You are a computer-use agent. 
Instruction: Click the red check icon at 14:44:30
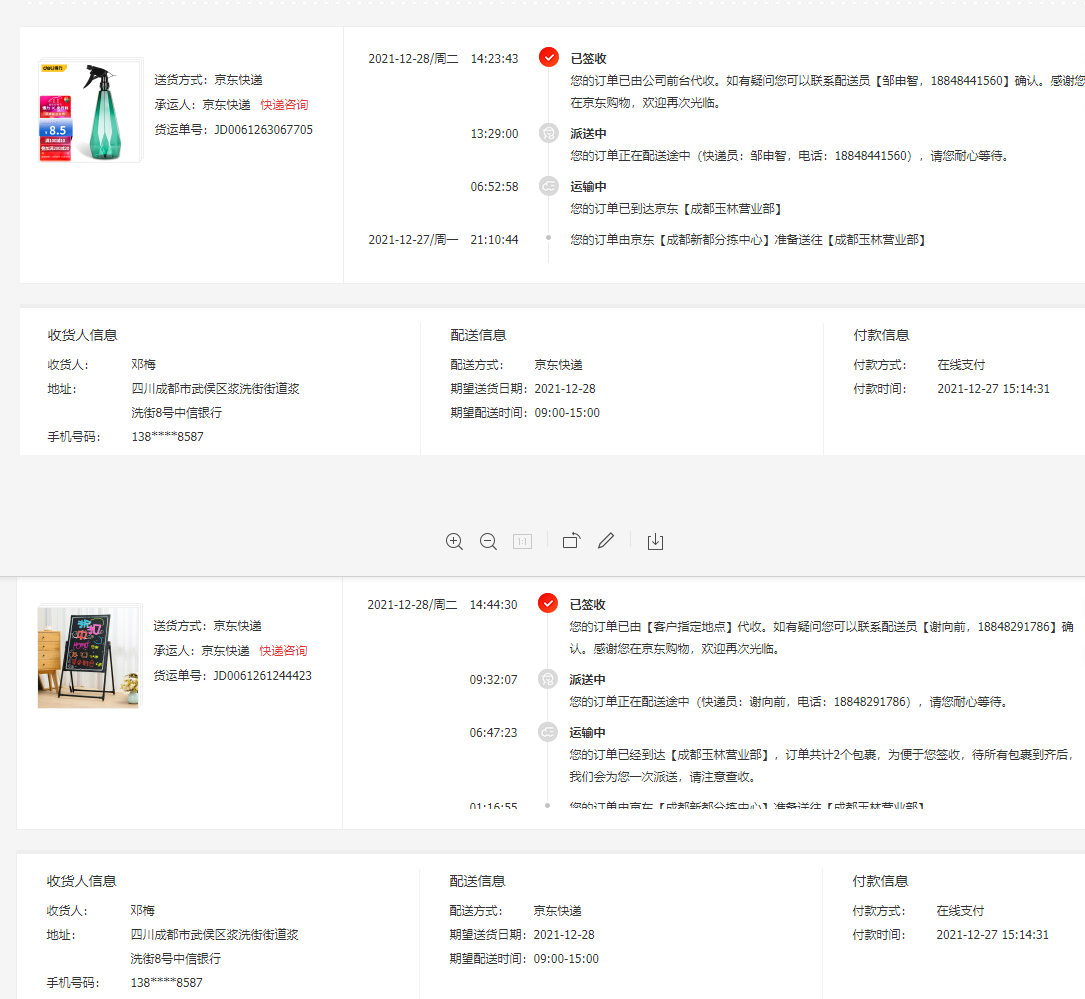[x=547, y=603]
